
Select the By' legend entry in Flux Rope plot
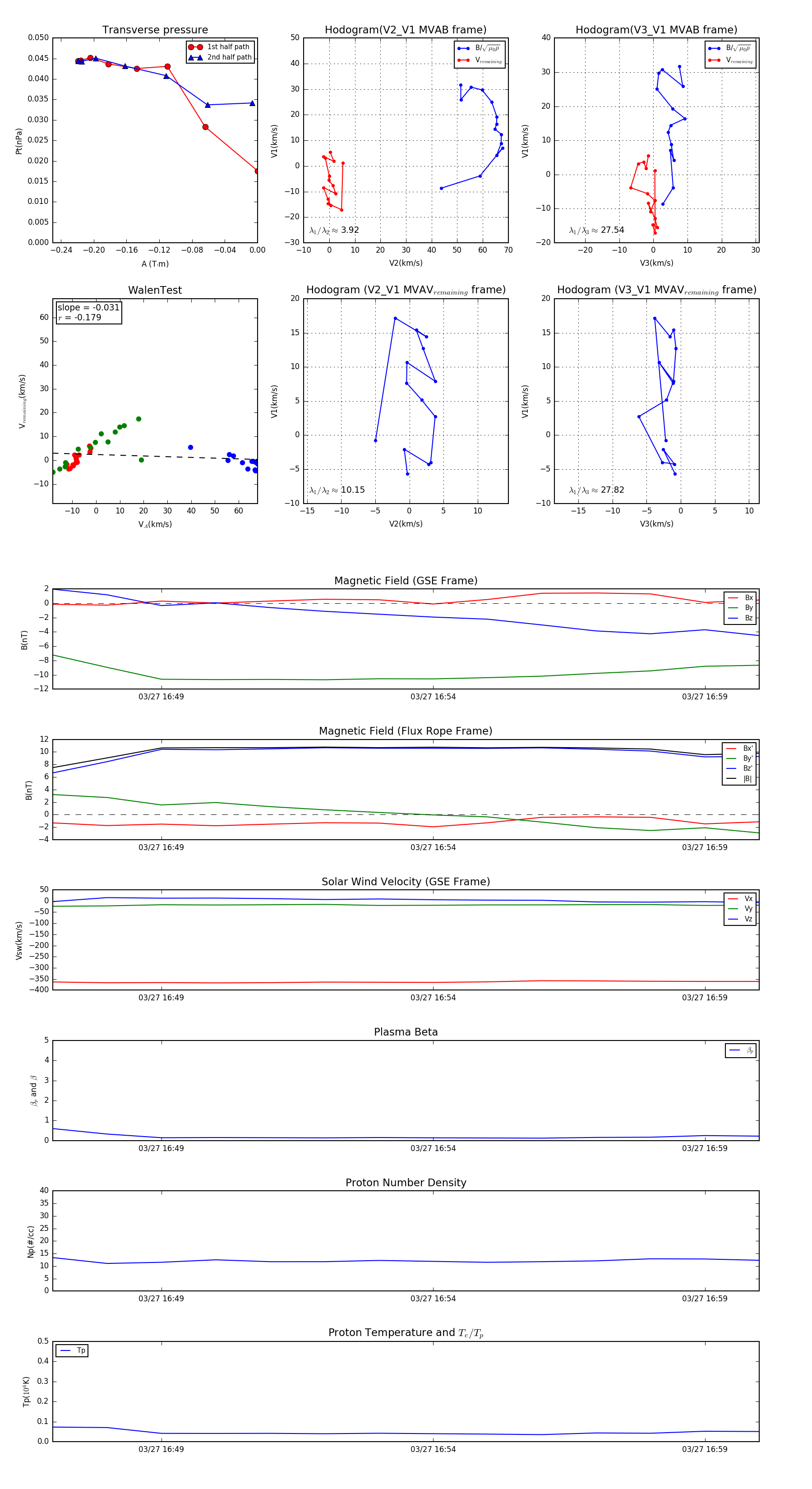pos(739,758)
